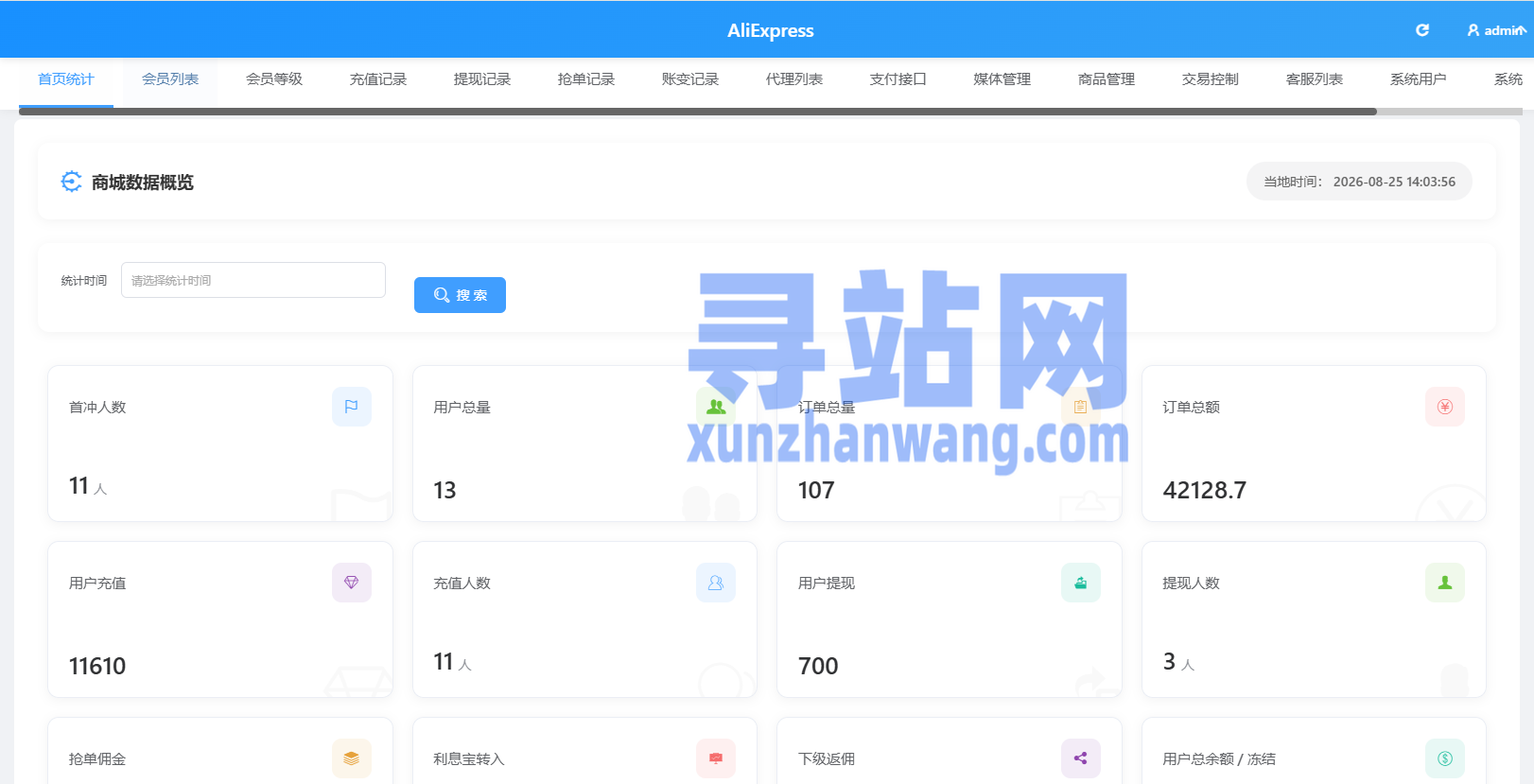
Task: Go to the 商品管理 tab
Action: pos(1107,79)
